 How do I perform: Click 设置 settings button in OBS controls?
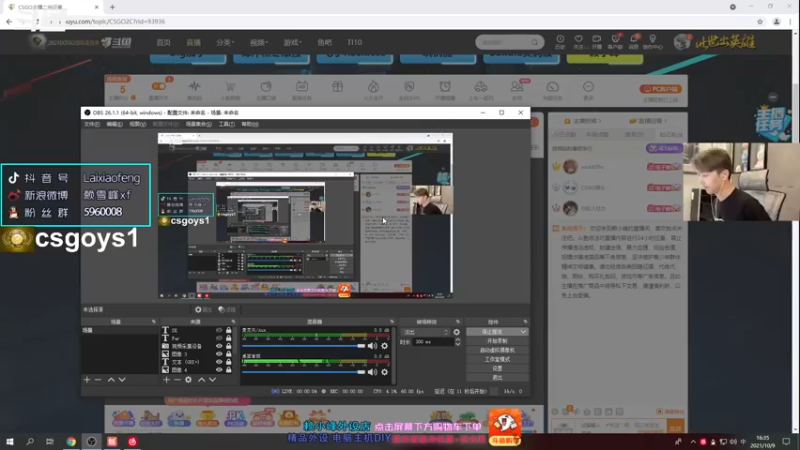pos(497,368)
